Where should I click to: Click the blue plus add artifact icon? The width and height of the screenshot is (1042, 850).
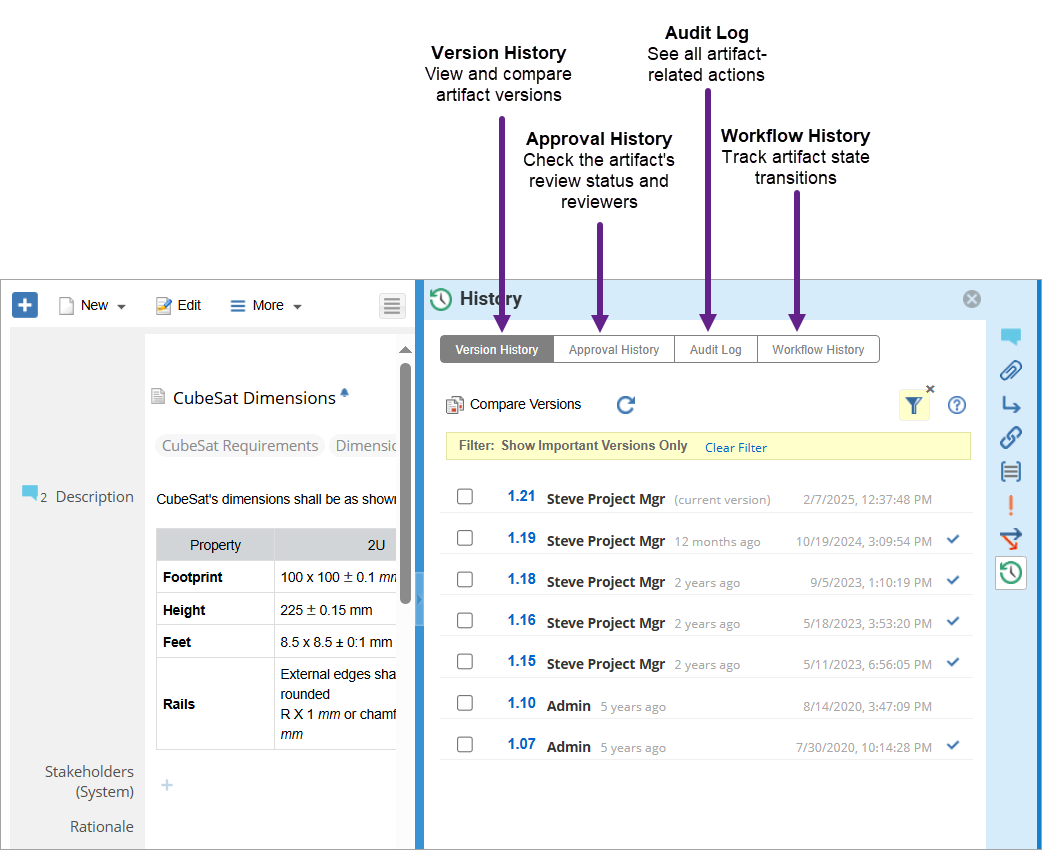[25, 305]
